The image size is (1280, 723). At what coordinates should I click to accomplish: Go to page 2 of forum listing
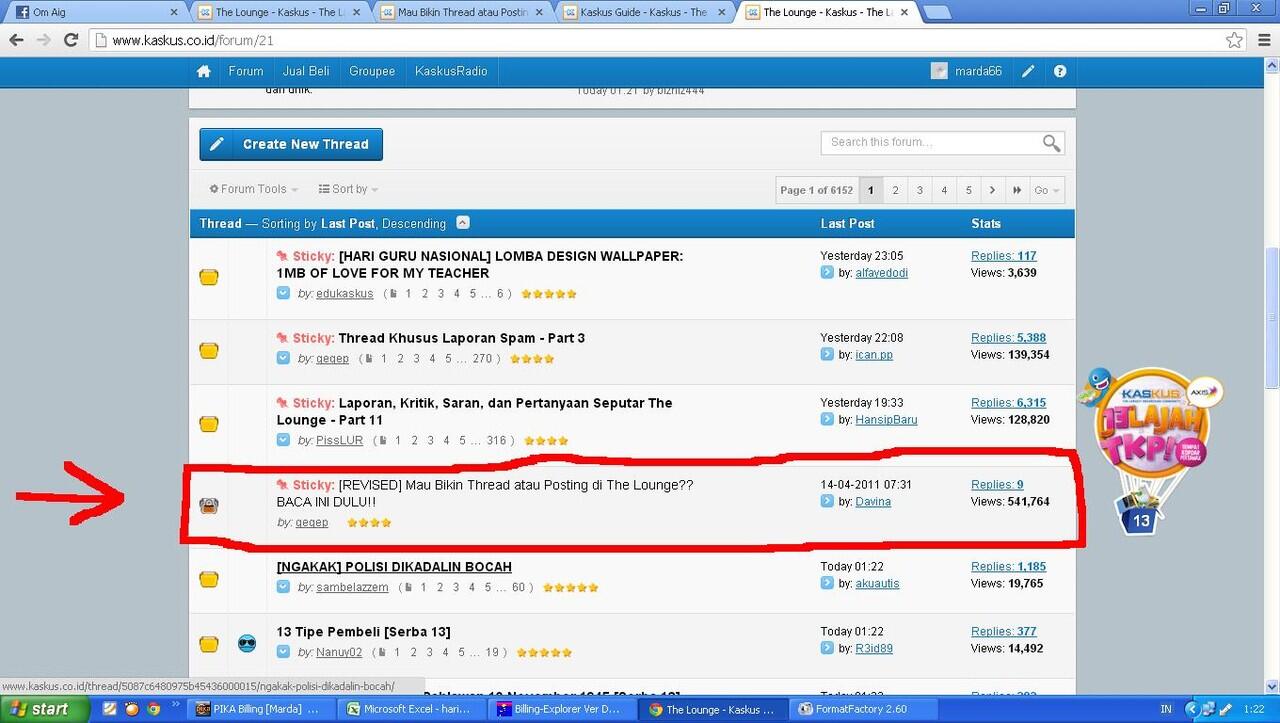coord(895,190)
